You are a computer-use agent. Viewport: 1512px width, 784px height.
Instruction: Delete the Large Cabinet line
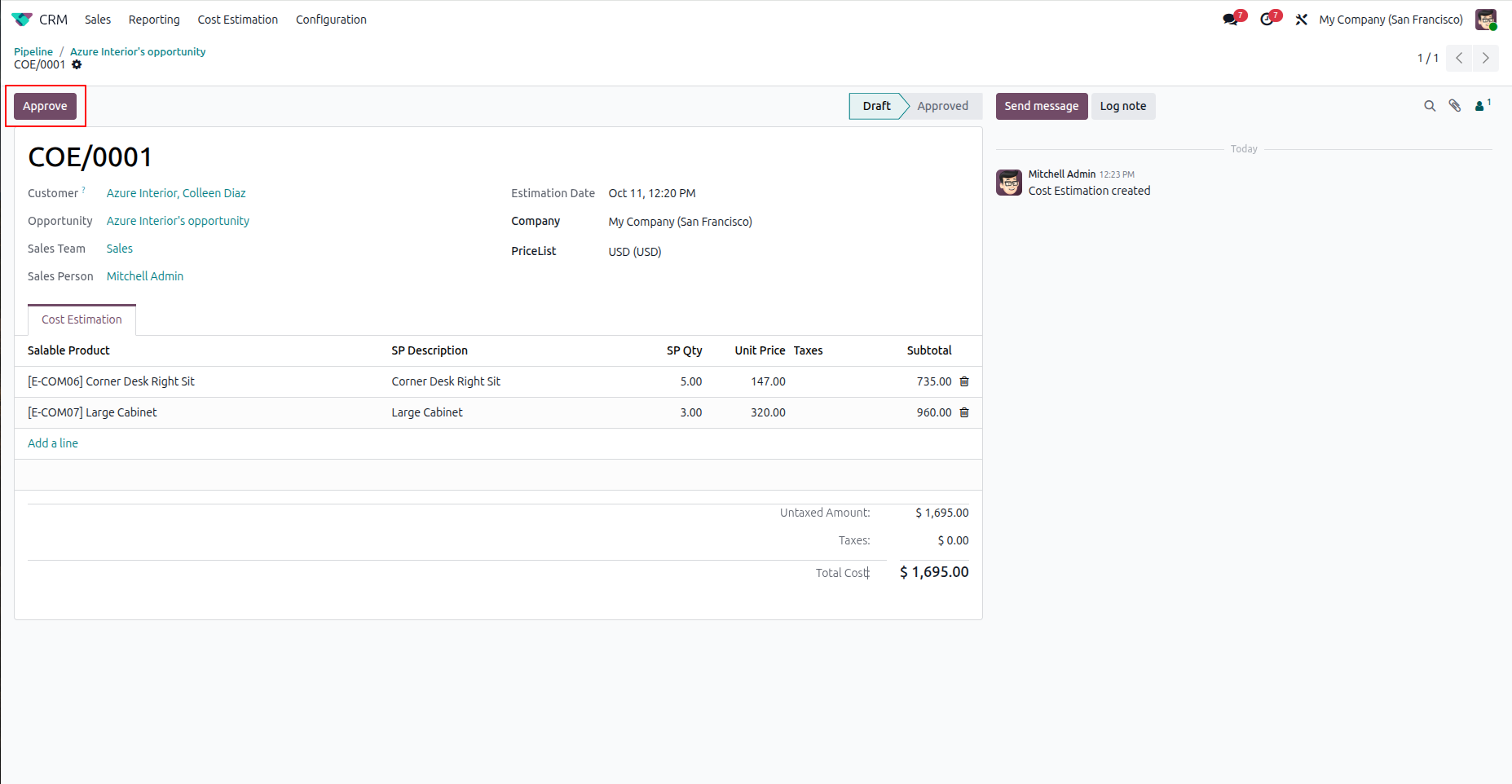pyautogui.click(x=964, y=412)
